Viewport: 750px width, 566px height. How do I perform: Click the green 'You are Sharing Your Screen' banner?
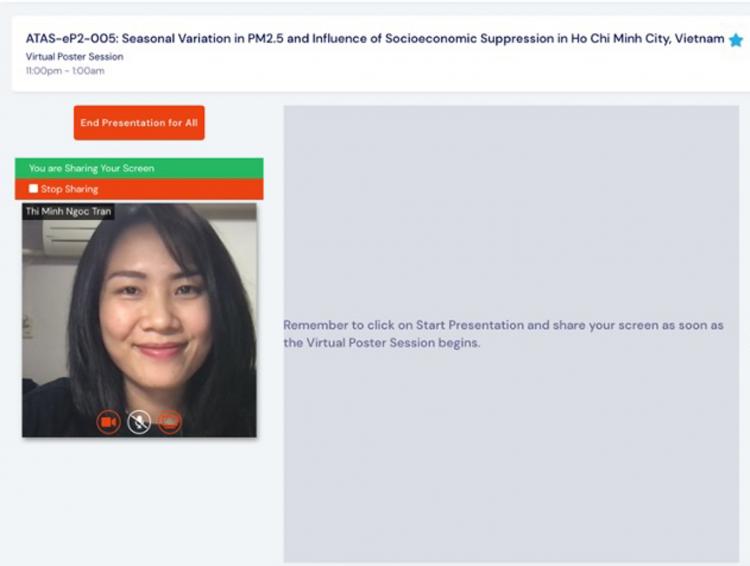tap(139, 168)
